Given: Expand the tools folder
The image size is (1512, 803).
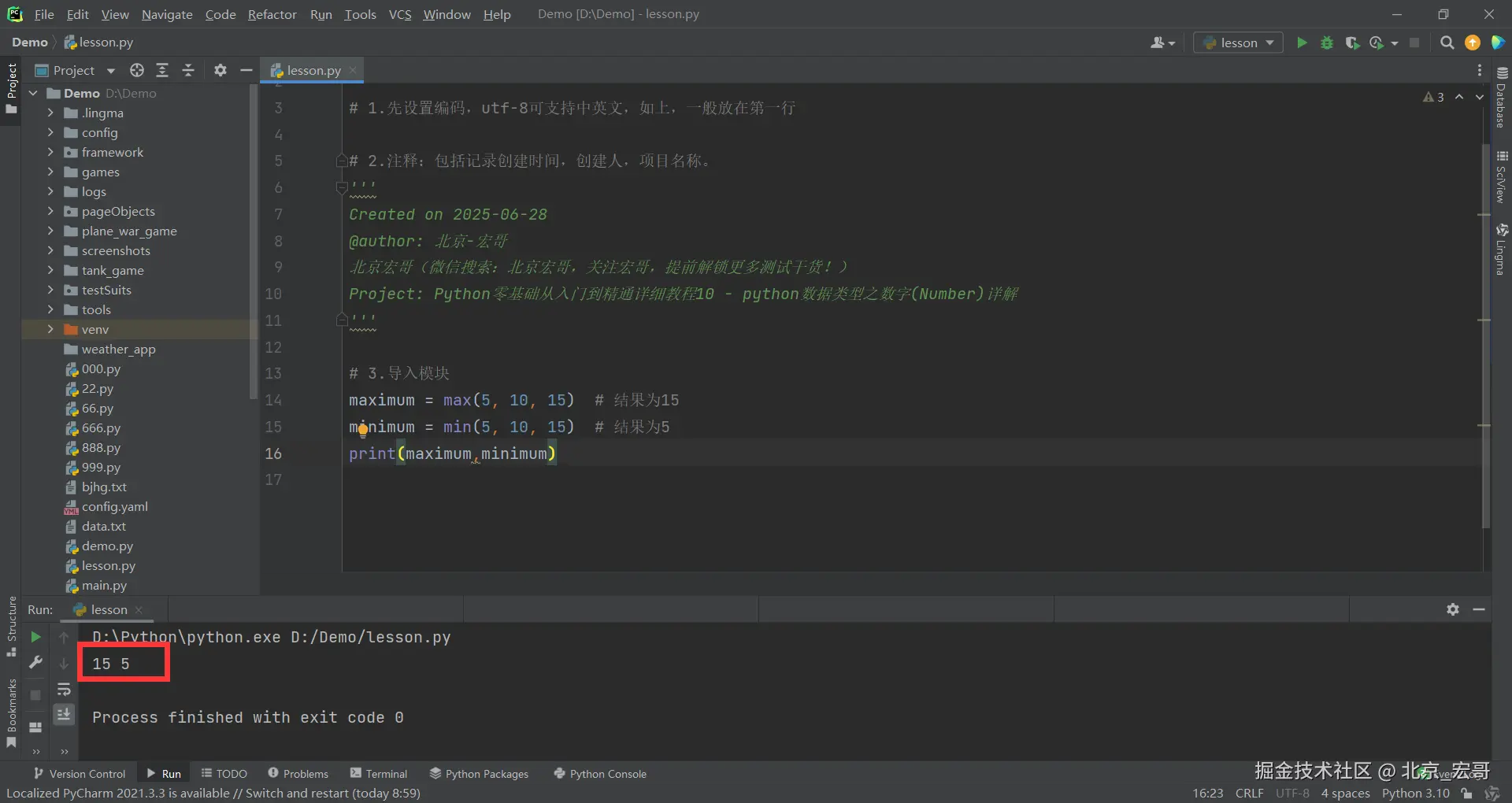Looking at the screenshot, I should [x=50, y=309].
